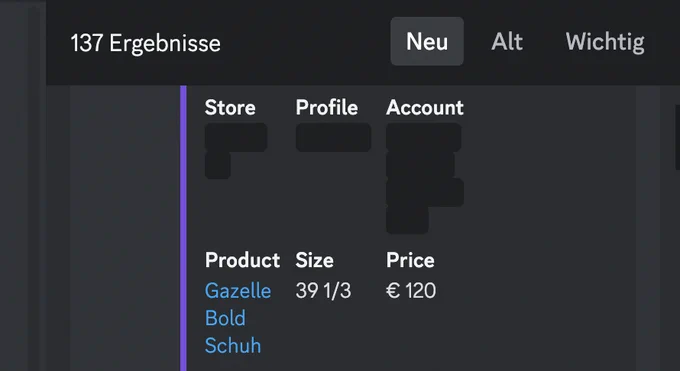Click the Profile field heading
The height and width of the screenshot is (371, 680).
[327, 108]
